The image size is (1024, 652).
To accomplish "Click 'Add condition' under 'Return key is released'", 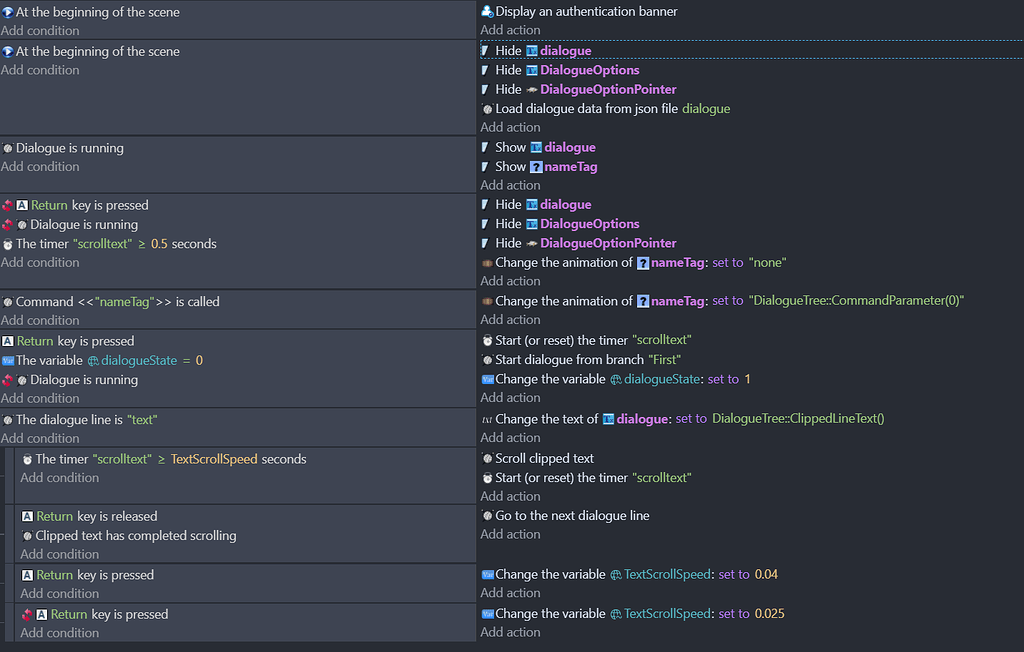I will [59, 553].
